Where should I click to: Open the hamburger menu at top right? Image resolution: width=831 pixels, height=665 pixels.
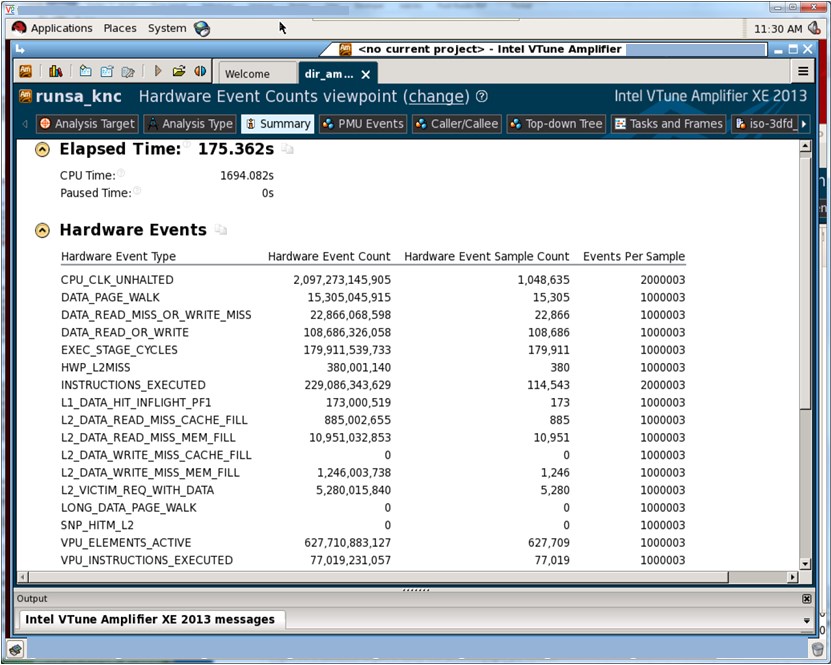[803, 71]
